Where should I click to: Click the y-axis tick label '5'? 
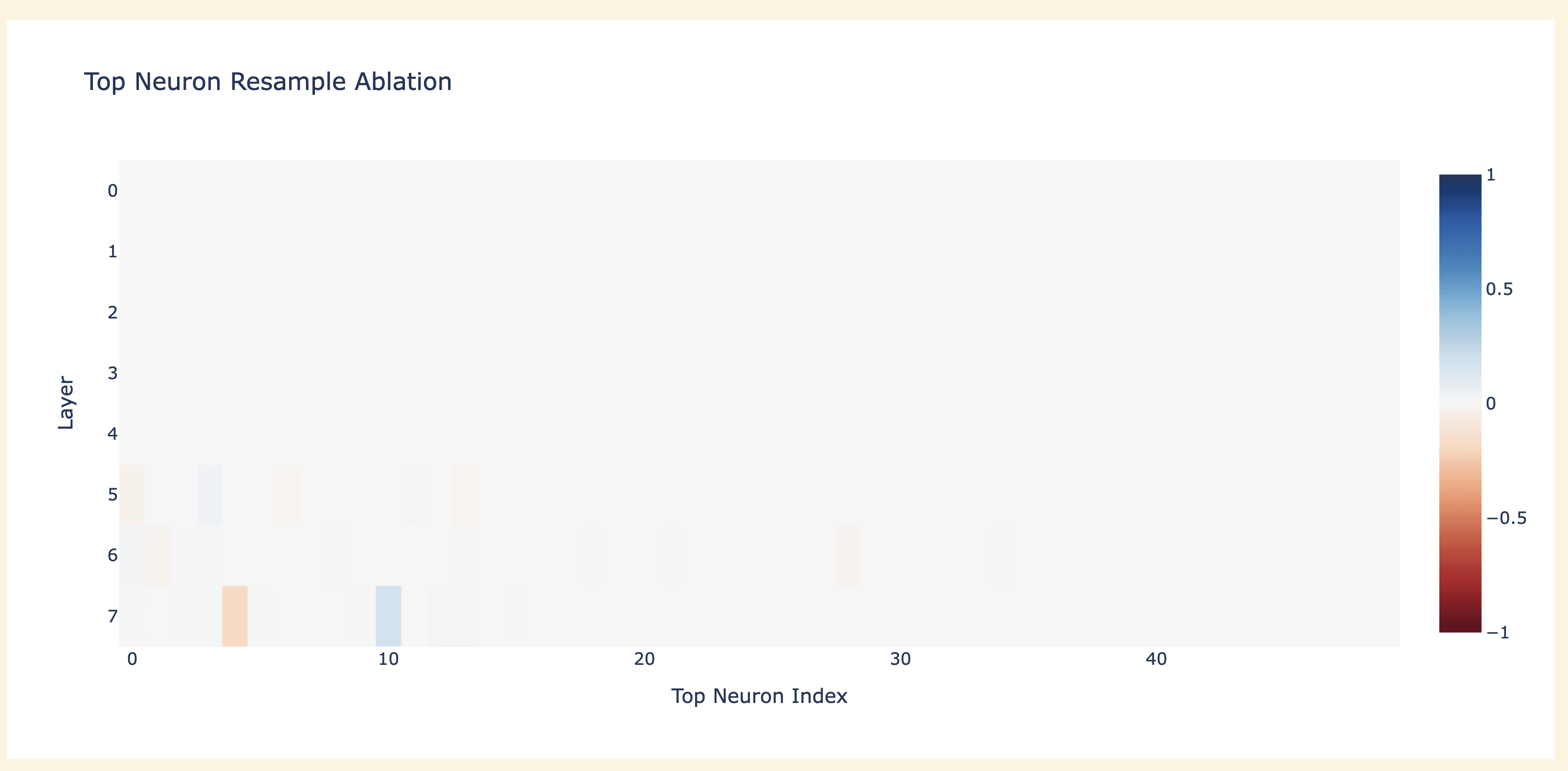click(112, 495)
